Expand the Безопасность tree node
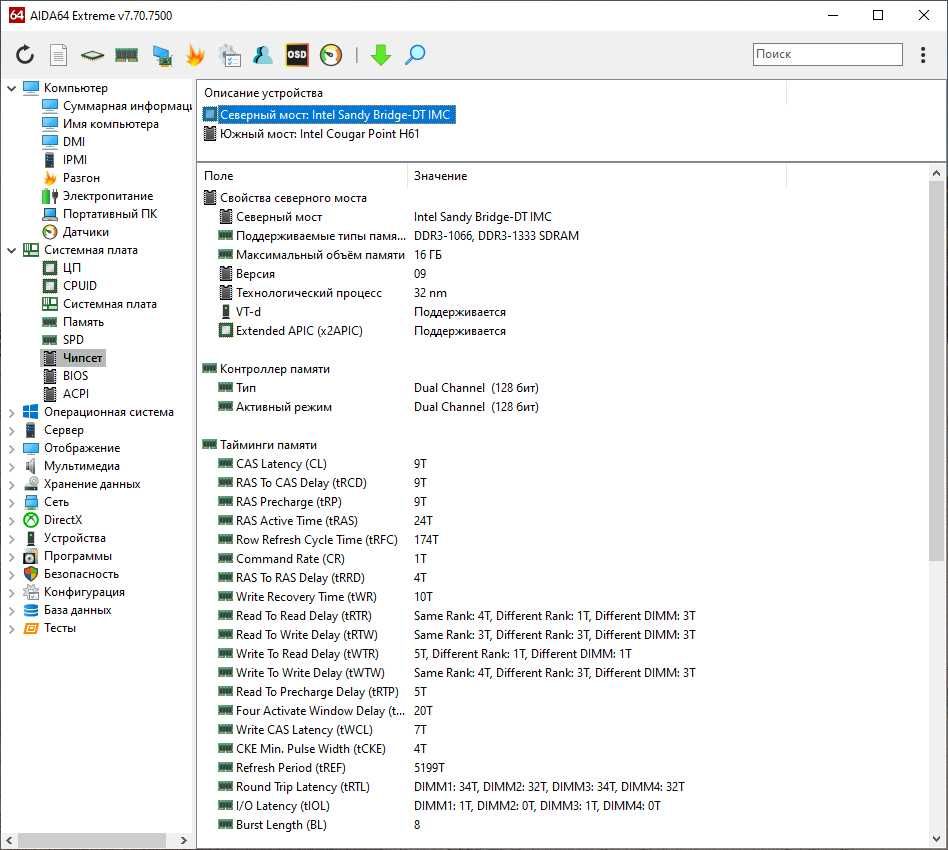The width and height of the screenshot is (948, 850). [x=11, y=574]
